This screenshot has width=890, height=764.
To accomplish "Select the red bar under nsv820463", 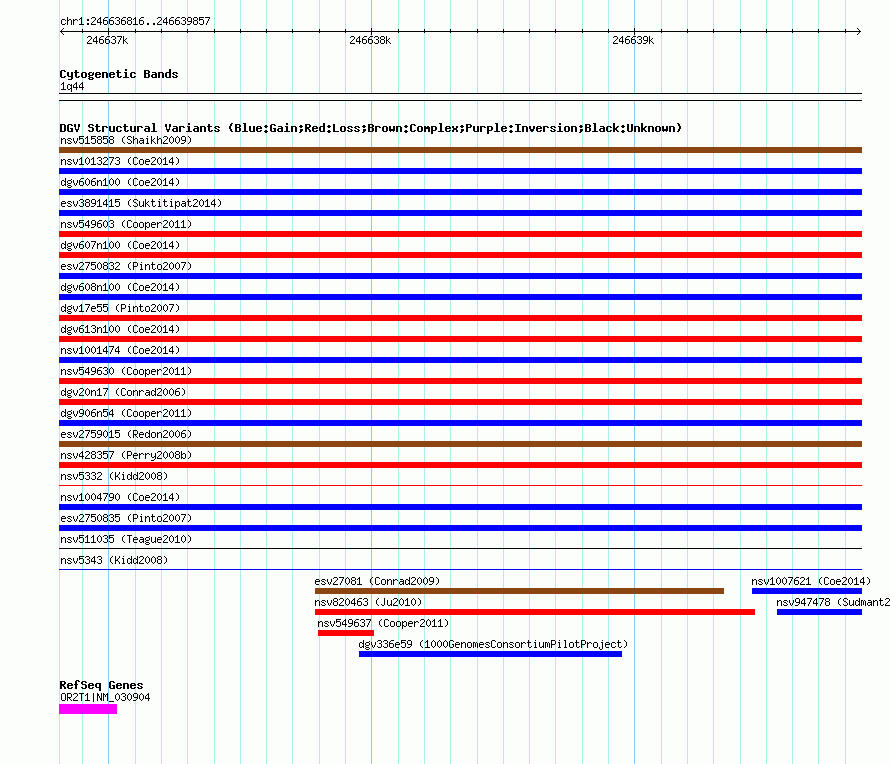I will (535, 612).
